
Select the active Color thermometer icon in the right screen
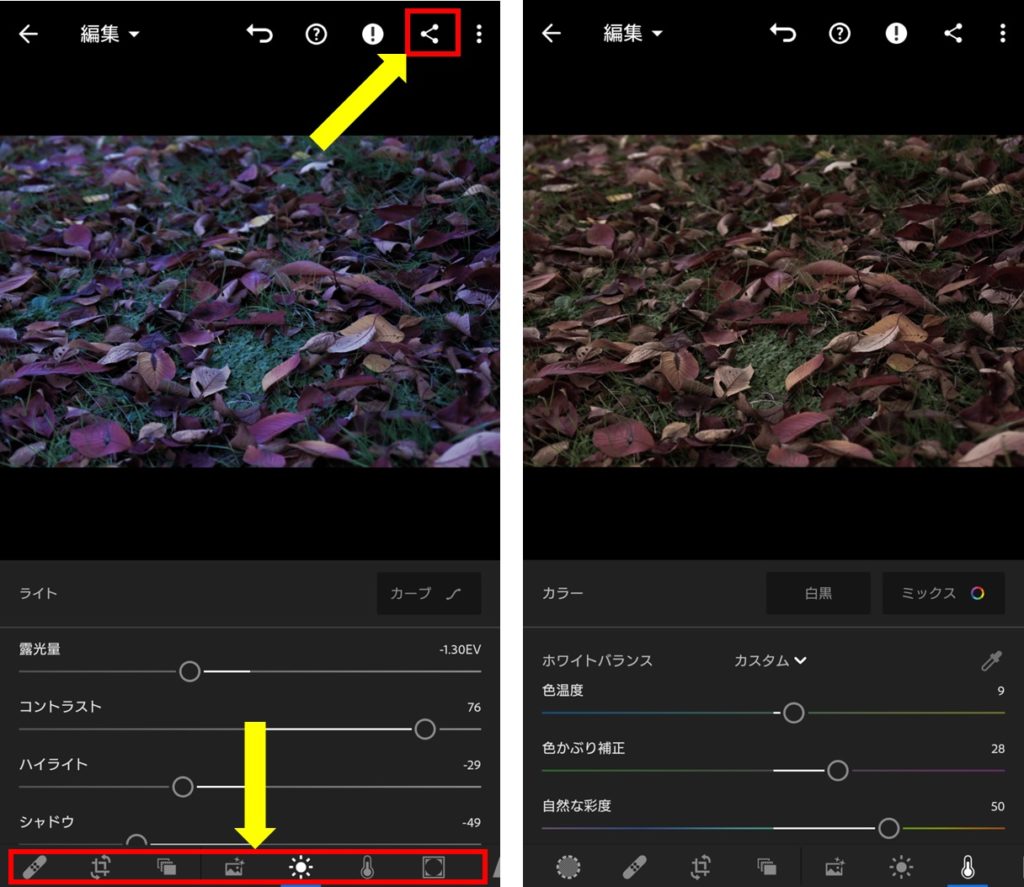tap(968, 867)
